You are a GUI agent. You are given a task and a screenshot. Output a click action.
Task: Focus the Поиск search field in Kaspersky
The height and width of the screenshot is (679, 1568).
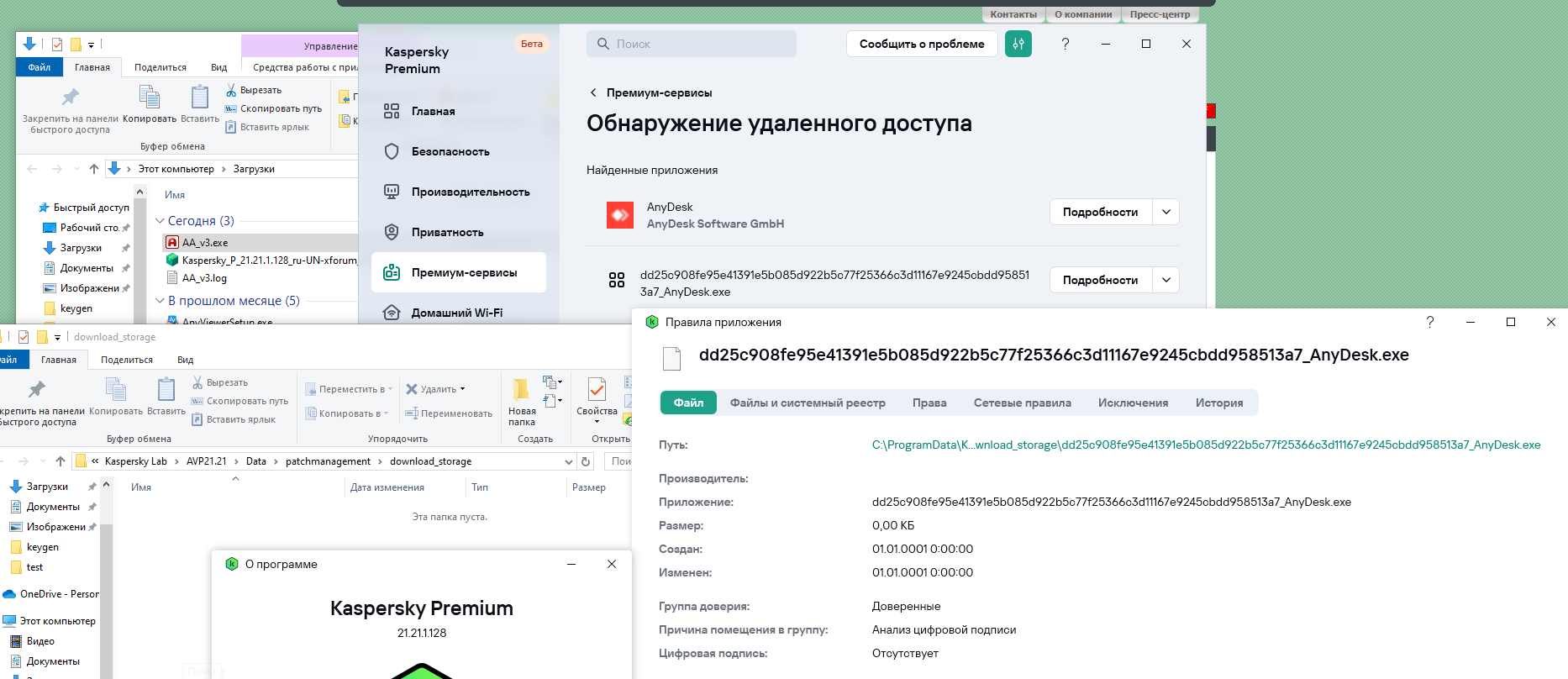point(692,44)
